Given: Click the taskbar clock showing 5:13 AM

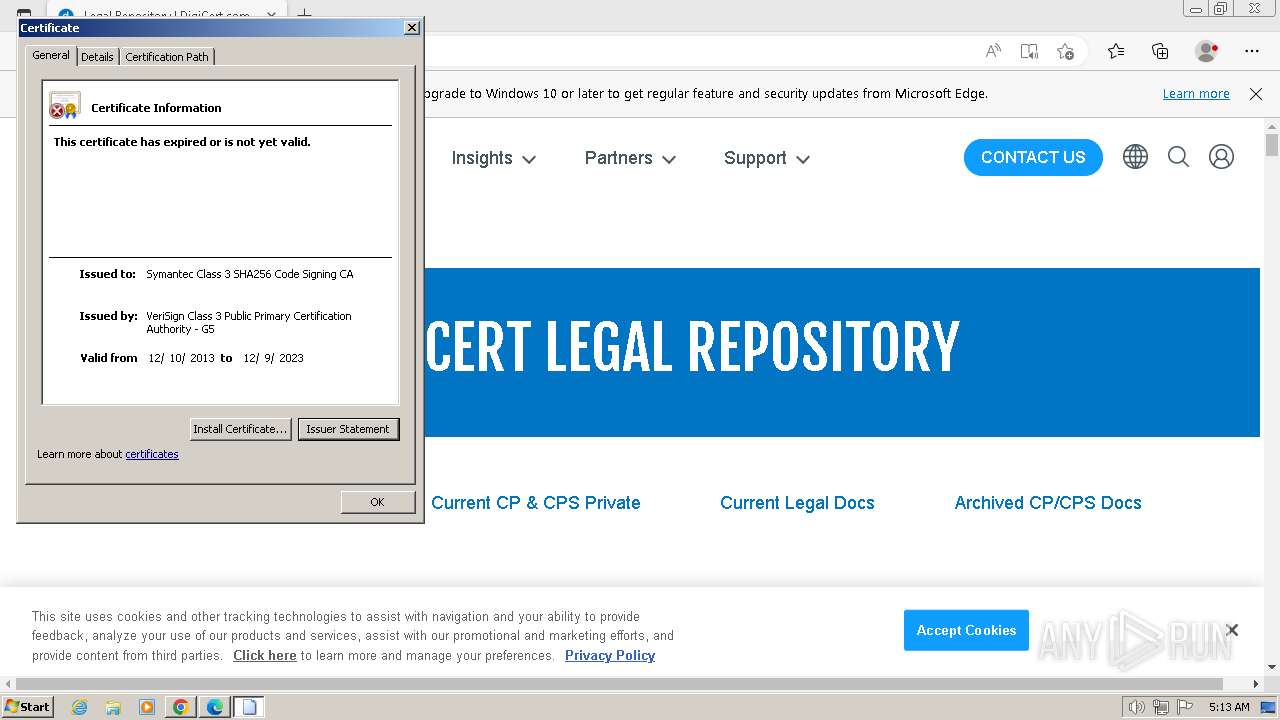Looking at the screenshot, I should [1229, 707].
